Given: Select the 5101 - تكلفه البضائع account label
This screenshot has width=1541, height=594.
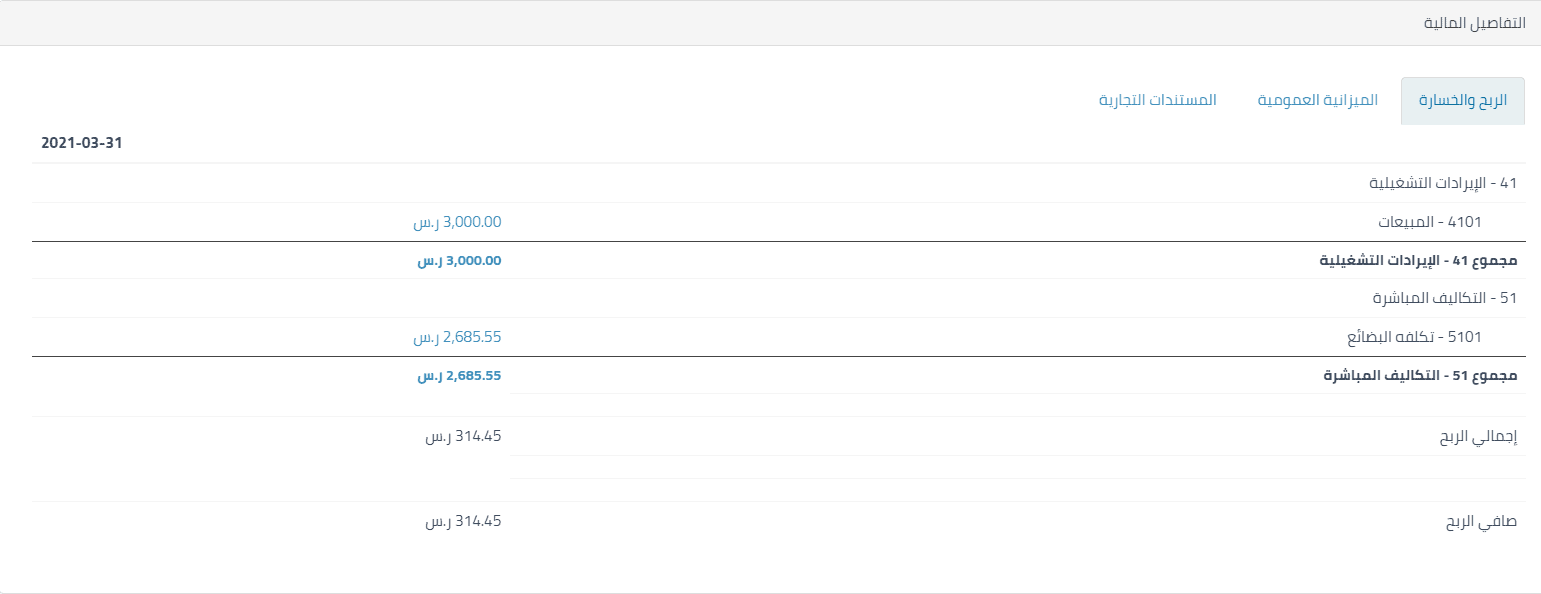Looking at the screenshot, I should pos(1427,337).
